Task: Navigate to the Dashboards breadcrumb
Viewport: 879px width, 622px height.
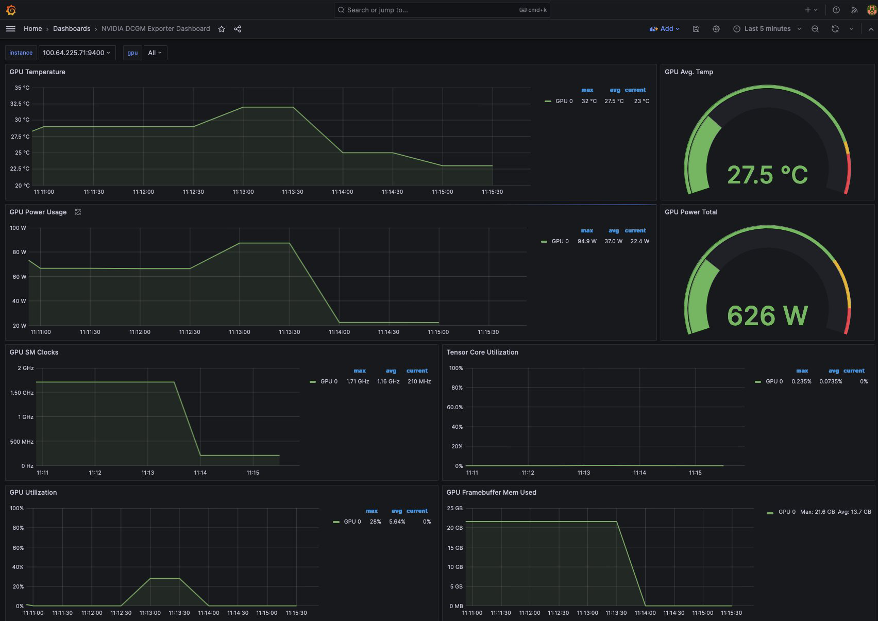Action: click(x=70, y=29)
